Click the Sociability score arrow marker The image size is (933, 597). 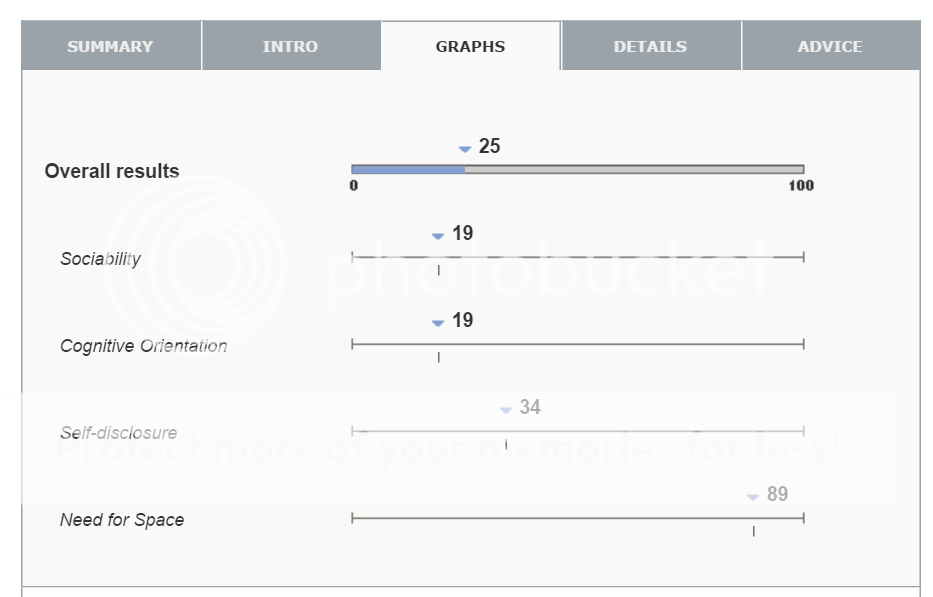(x=437, y=236)
